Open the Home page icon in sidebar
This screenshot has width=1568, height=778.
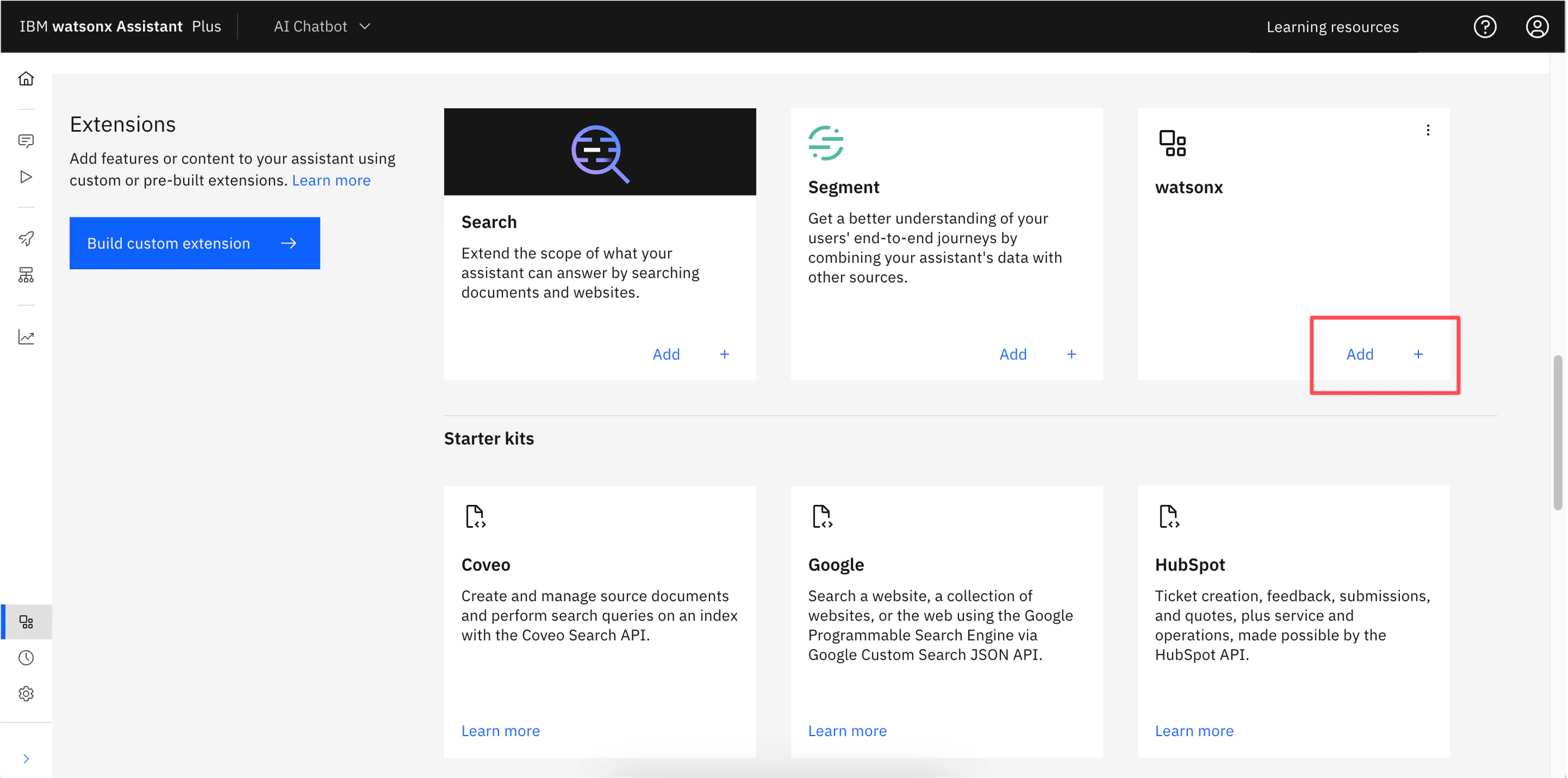[26, 79]
